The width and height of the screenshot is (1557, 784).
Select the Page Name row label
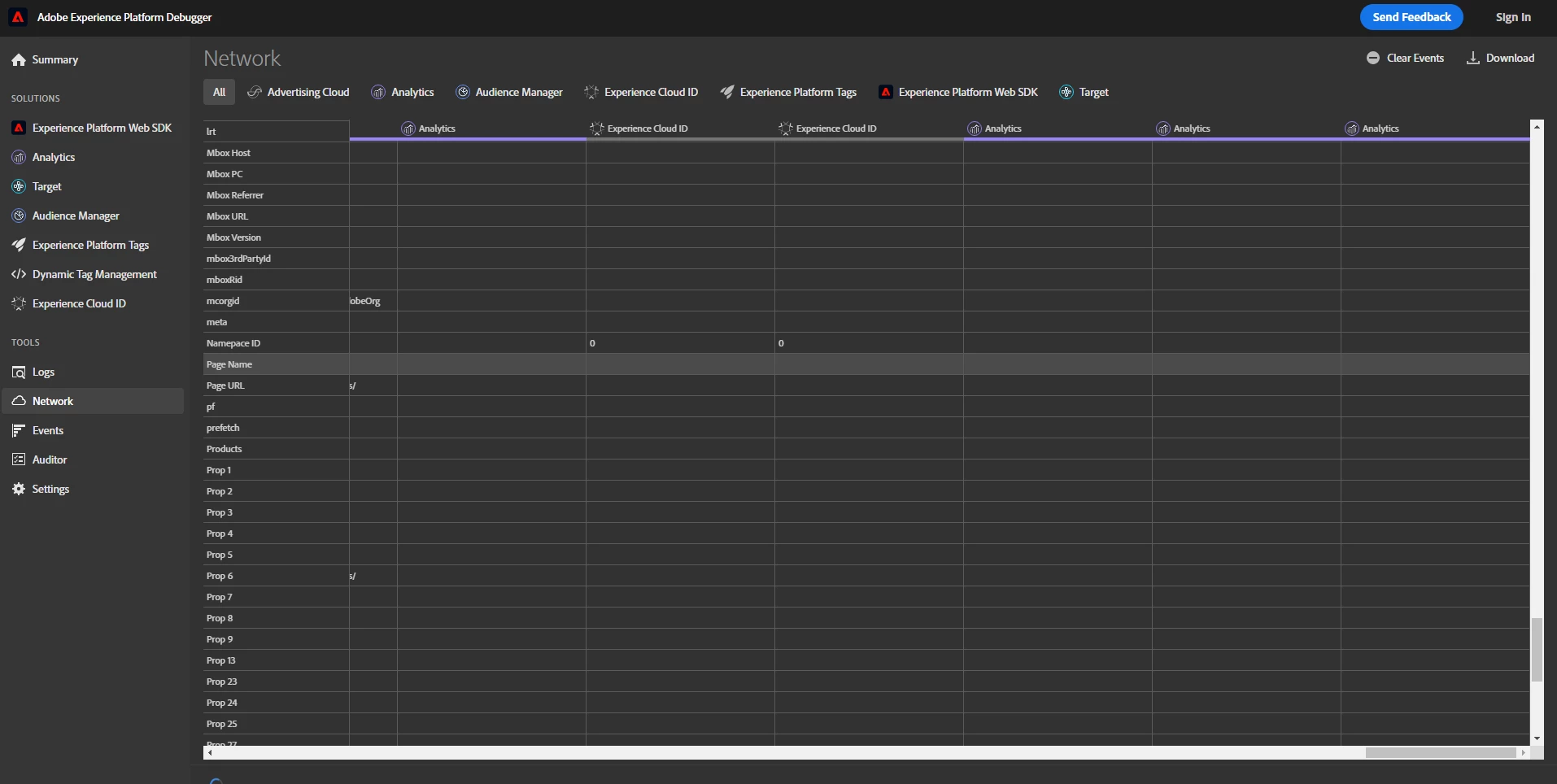tap(229, 364)
